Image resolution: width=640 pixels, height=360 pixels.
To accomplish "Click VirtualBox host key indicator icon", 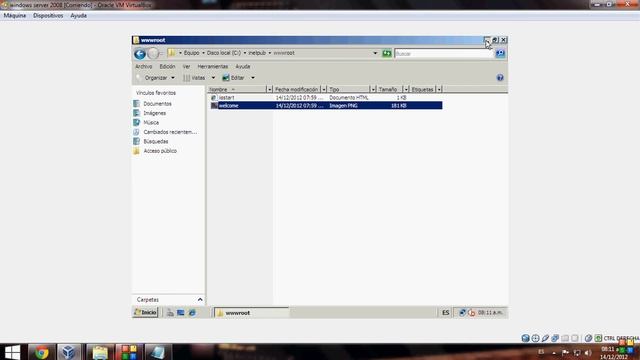I will coord(598,338).
